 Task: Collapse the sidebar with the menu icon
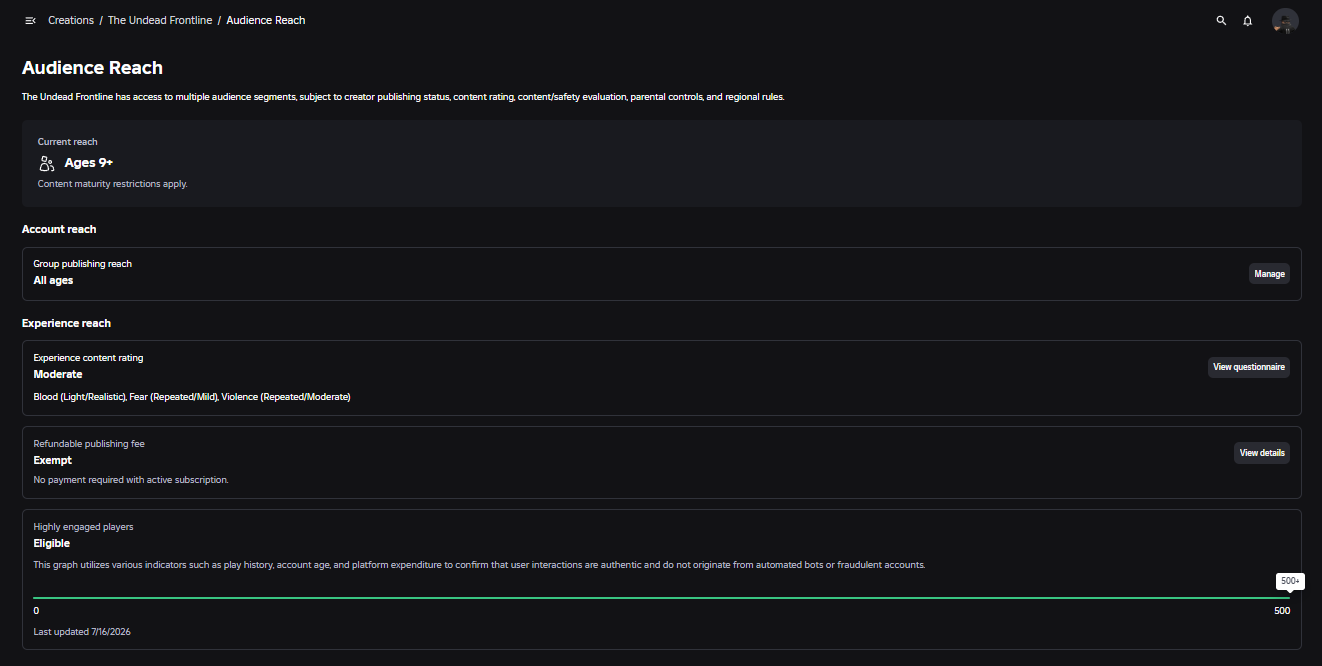30,20
